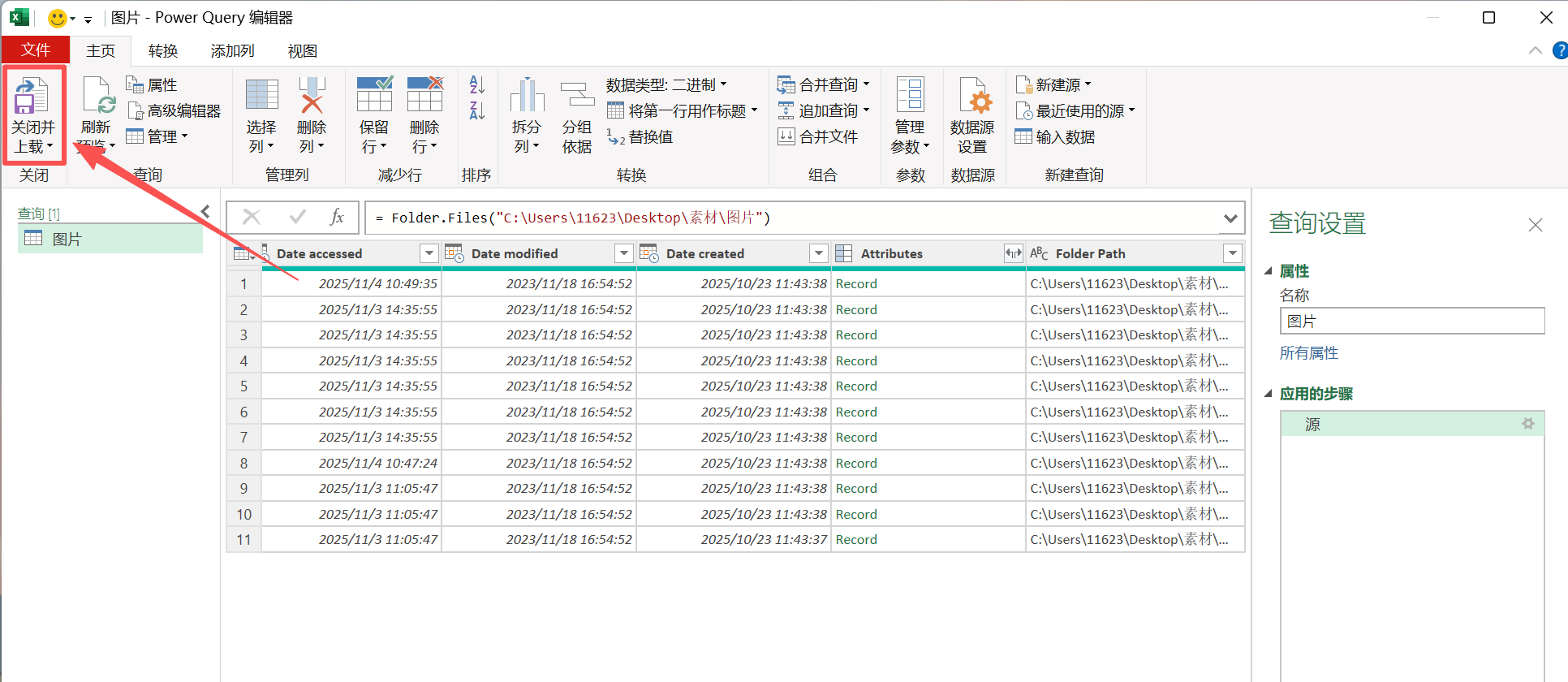Open the New Source (新建源) dropdown

tap(1053, 84)
